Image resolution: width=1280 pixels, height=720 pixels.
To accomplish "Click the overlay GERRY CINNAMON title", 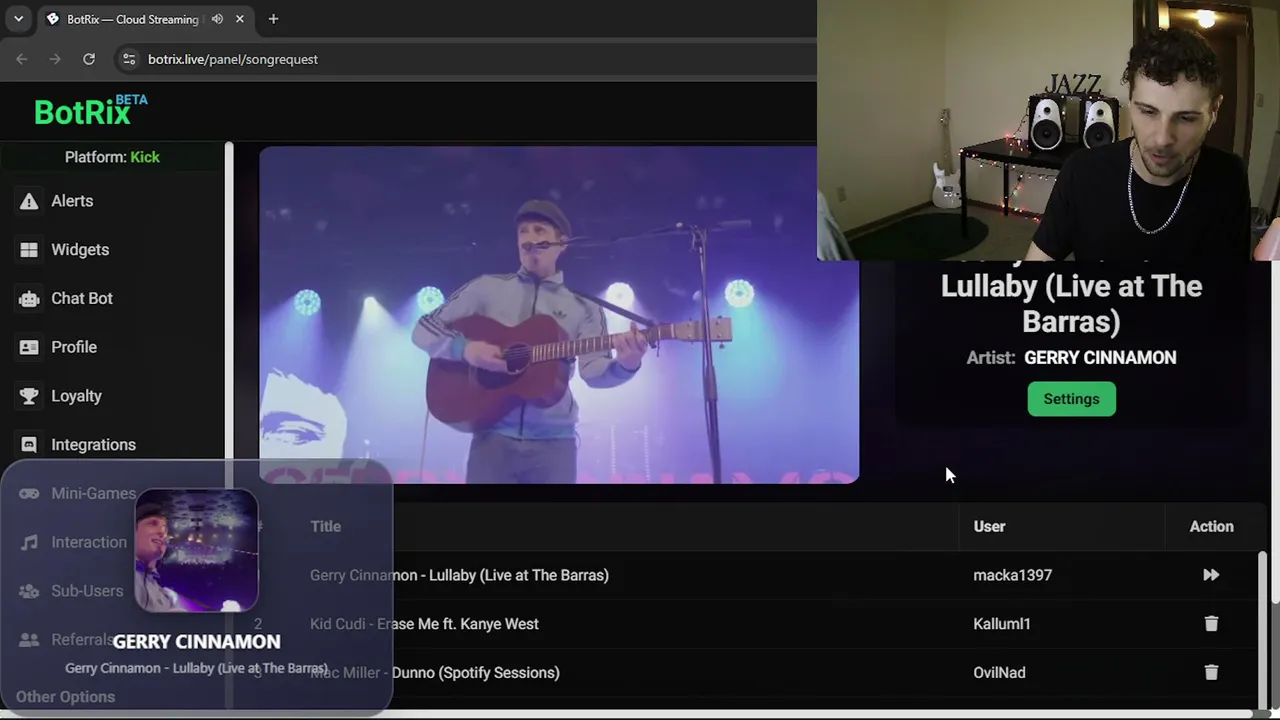I will pos(196,642).
